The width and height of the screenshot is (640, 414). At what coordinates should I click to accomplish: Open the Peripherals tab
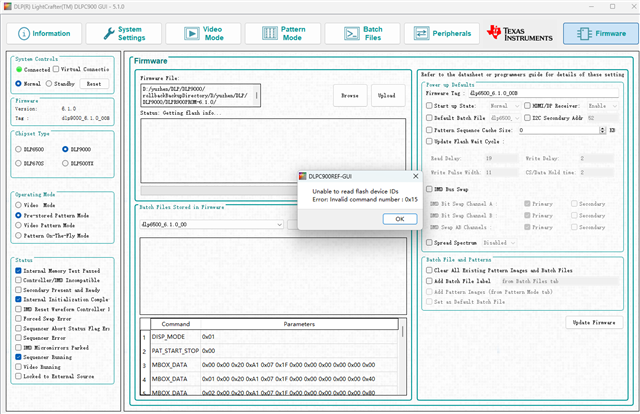click(x=442, y=33)
